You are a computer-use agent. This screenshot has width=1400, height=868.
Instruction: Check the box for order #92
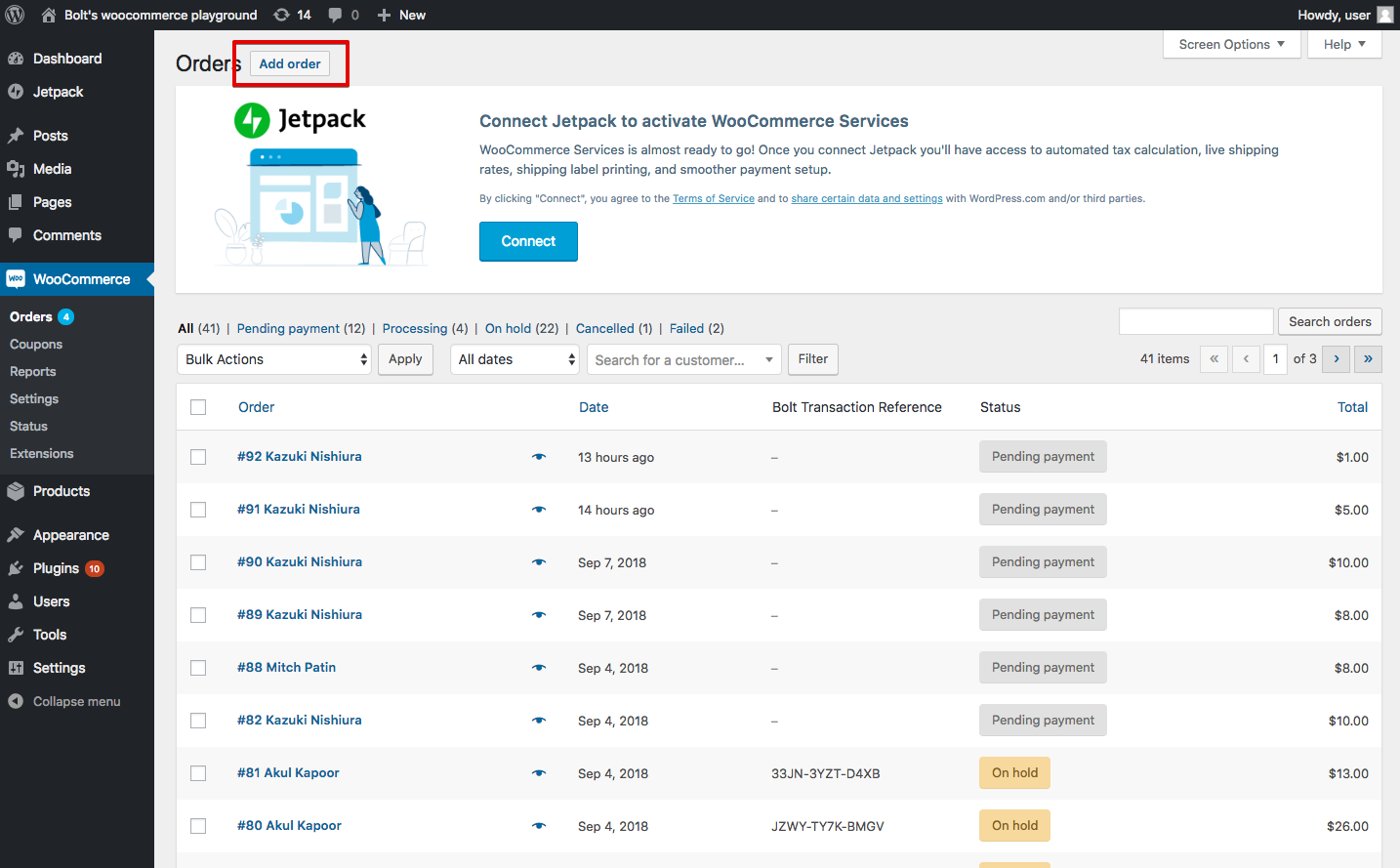coord(198,457)
